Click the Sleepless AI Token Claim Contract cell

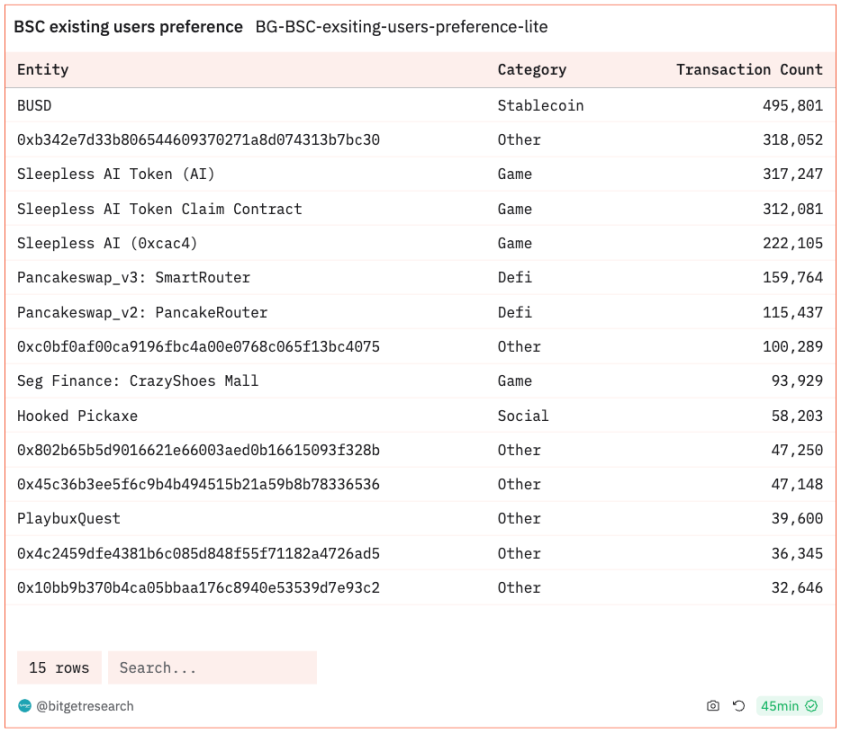(x=159, y=209)
